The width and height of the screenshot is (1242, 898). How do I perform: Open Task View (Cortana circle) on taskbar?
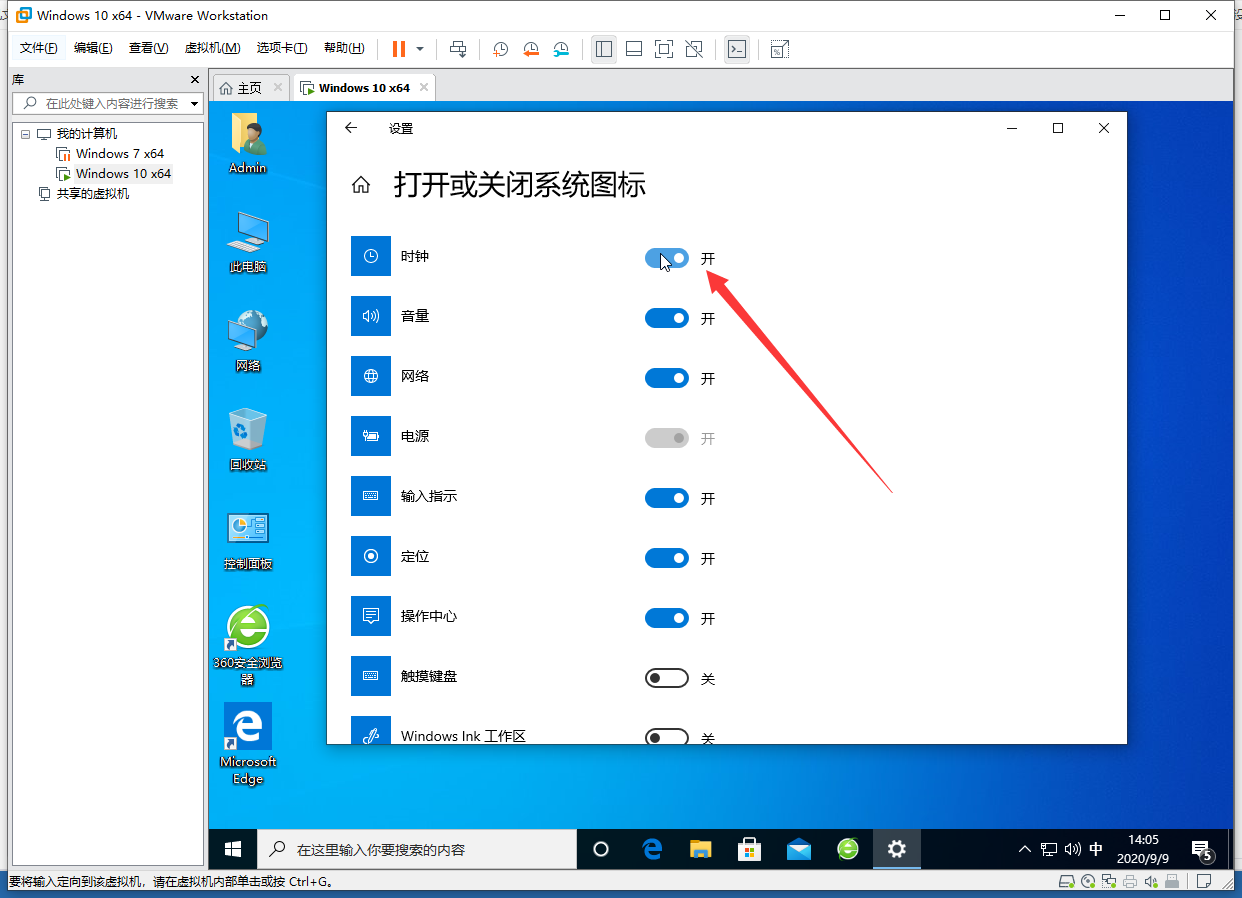pyautogui.click(x=601, y=849)
